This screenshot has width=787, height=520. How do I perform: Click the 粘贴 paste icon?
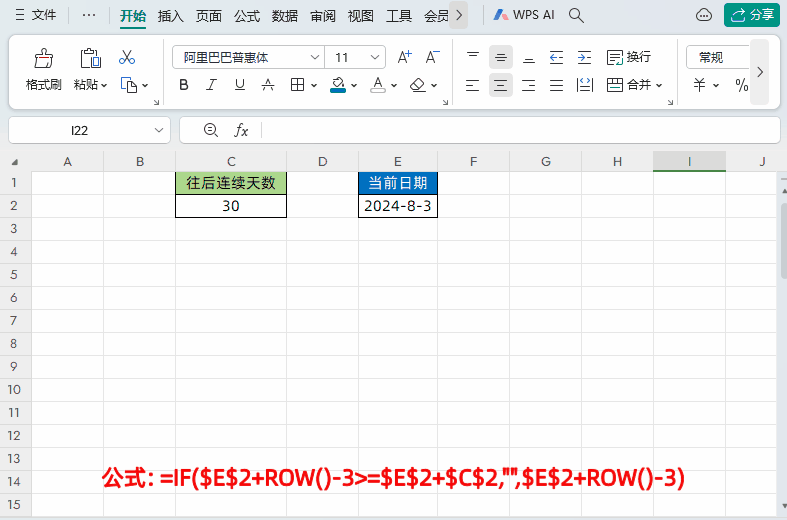(91, 59)
